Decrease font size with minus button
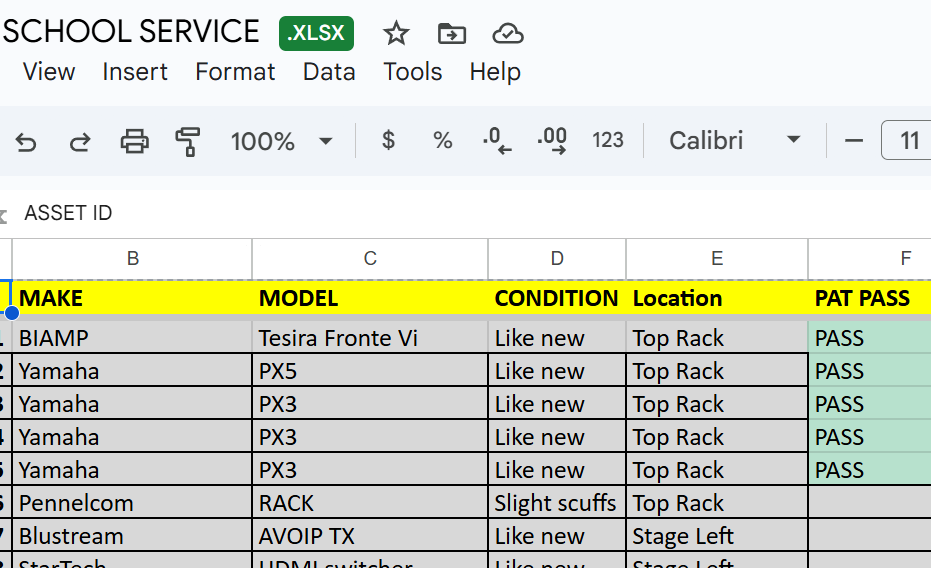Image resolution: width=931 pixels, height=568 pixels. (853, 141)
